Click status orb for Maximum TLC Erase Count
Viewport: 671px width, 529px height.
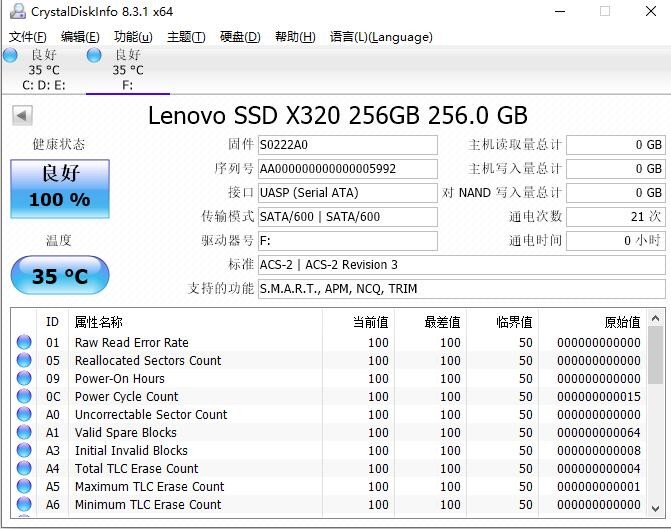pos(24,486)
